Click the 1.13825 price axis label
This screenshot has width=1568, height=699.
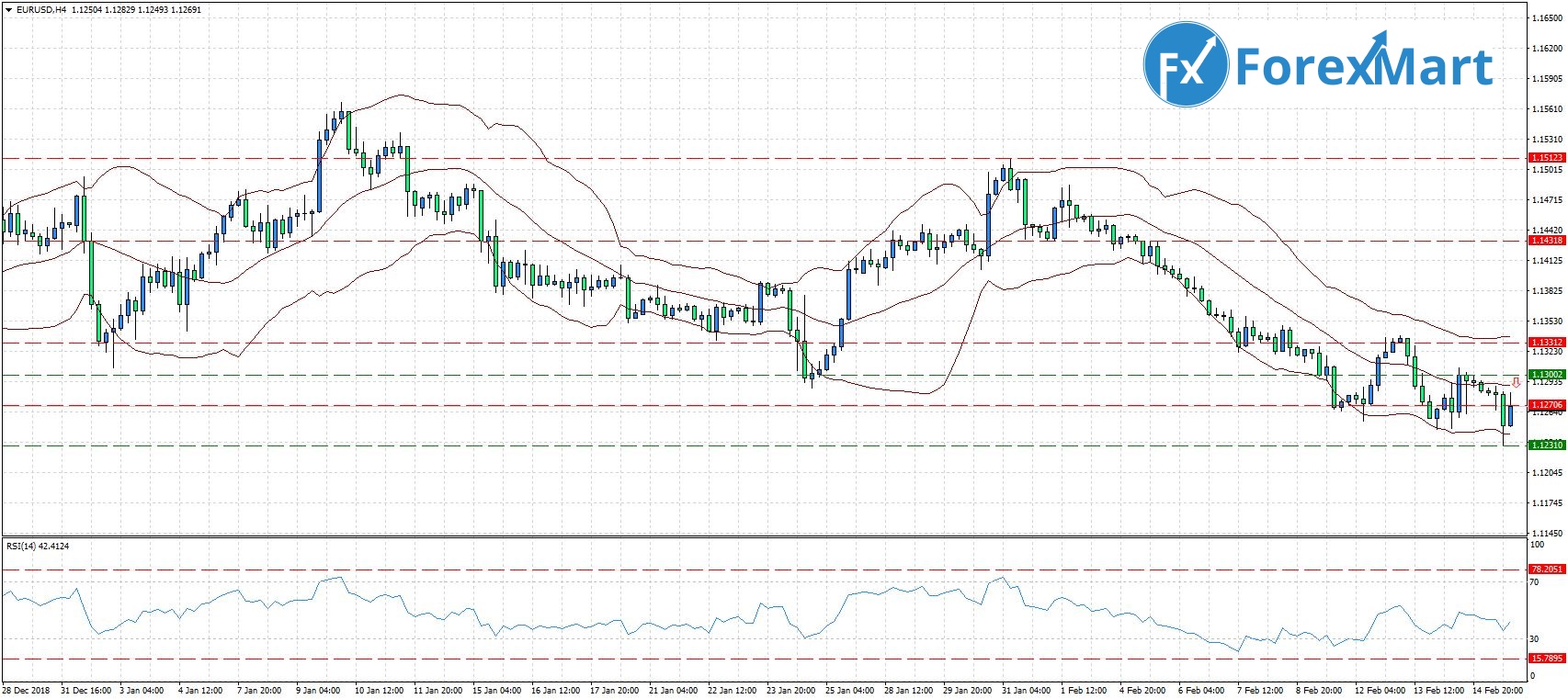[1548, 291]
